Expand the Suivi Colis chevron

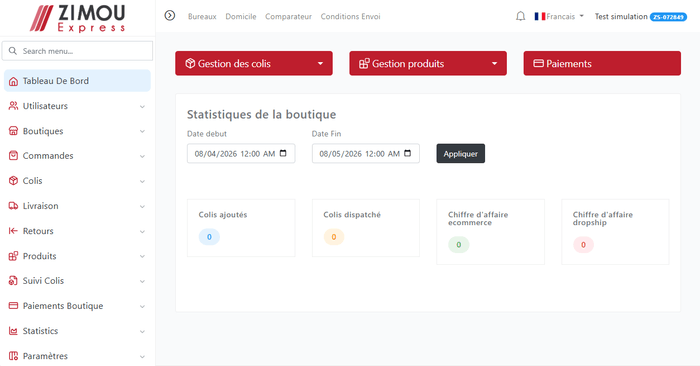pos(142,281)
